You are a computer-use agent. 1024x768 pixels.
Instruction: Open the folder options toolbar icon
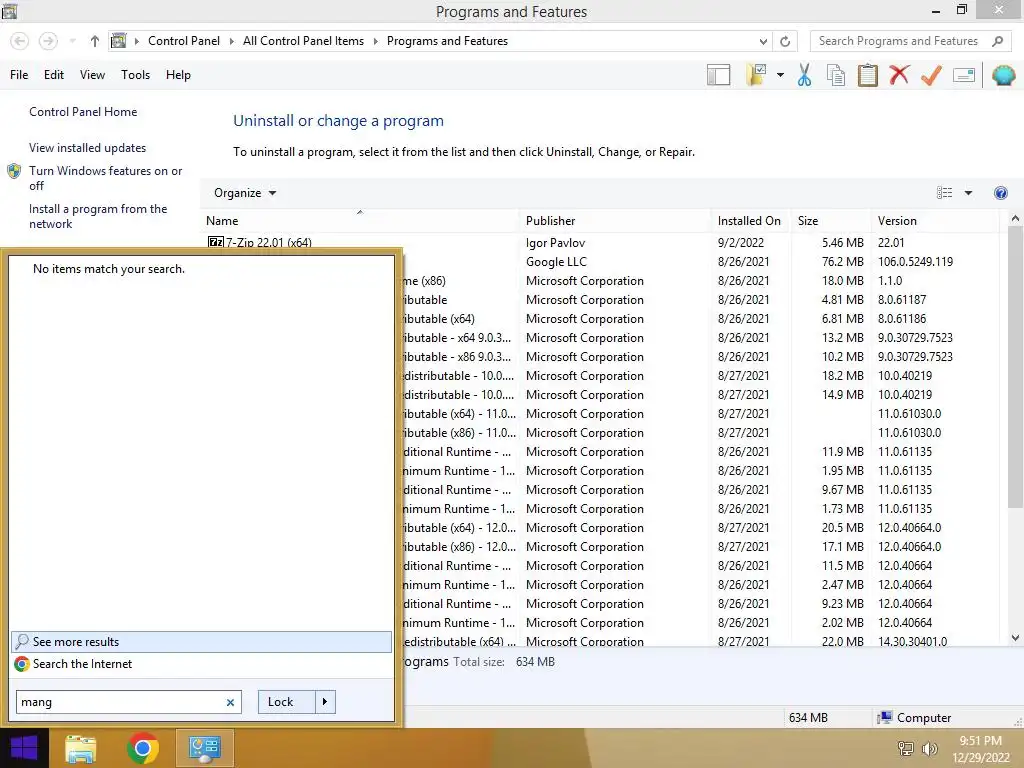tap(756, 75)
